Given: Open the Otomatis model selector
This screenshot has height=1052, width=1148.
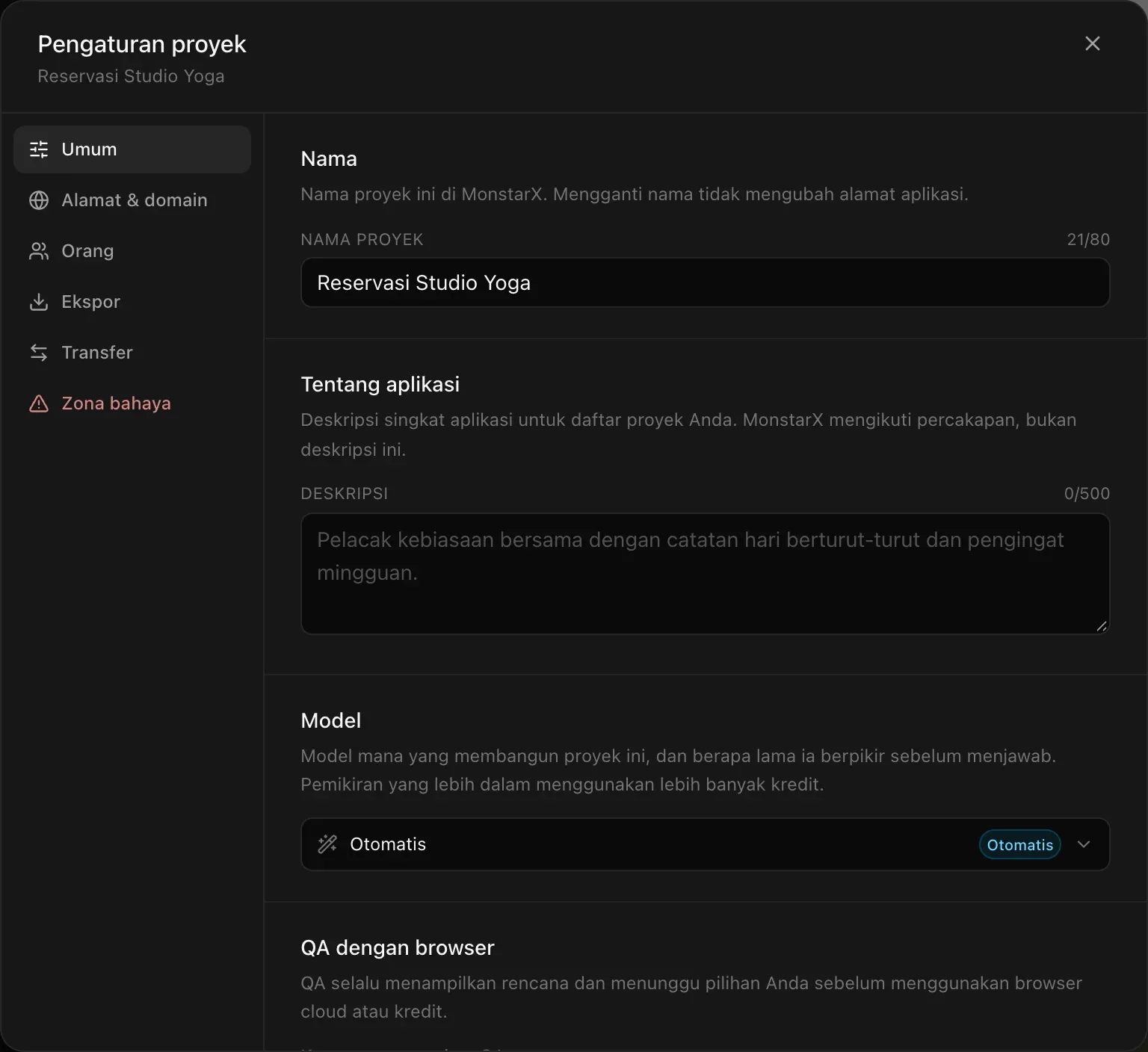Looking at the screenshot, I should point(705,844).
